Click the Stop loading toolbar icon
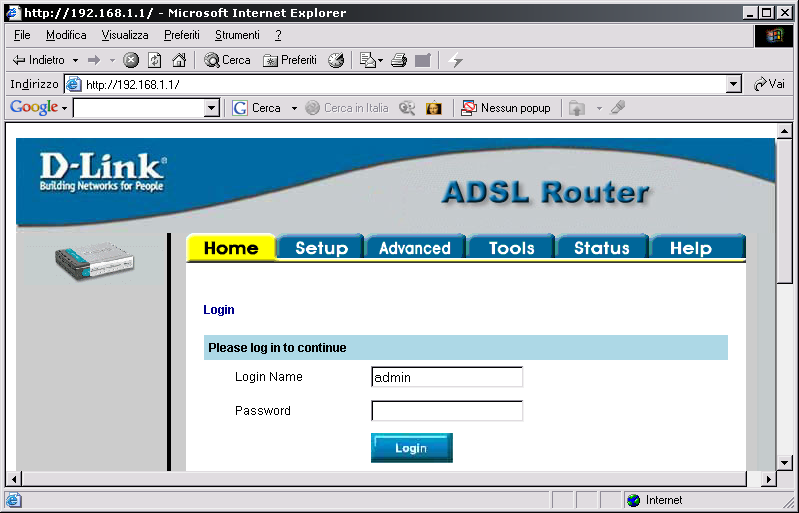The image size is (799, 513). point(131,60)
